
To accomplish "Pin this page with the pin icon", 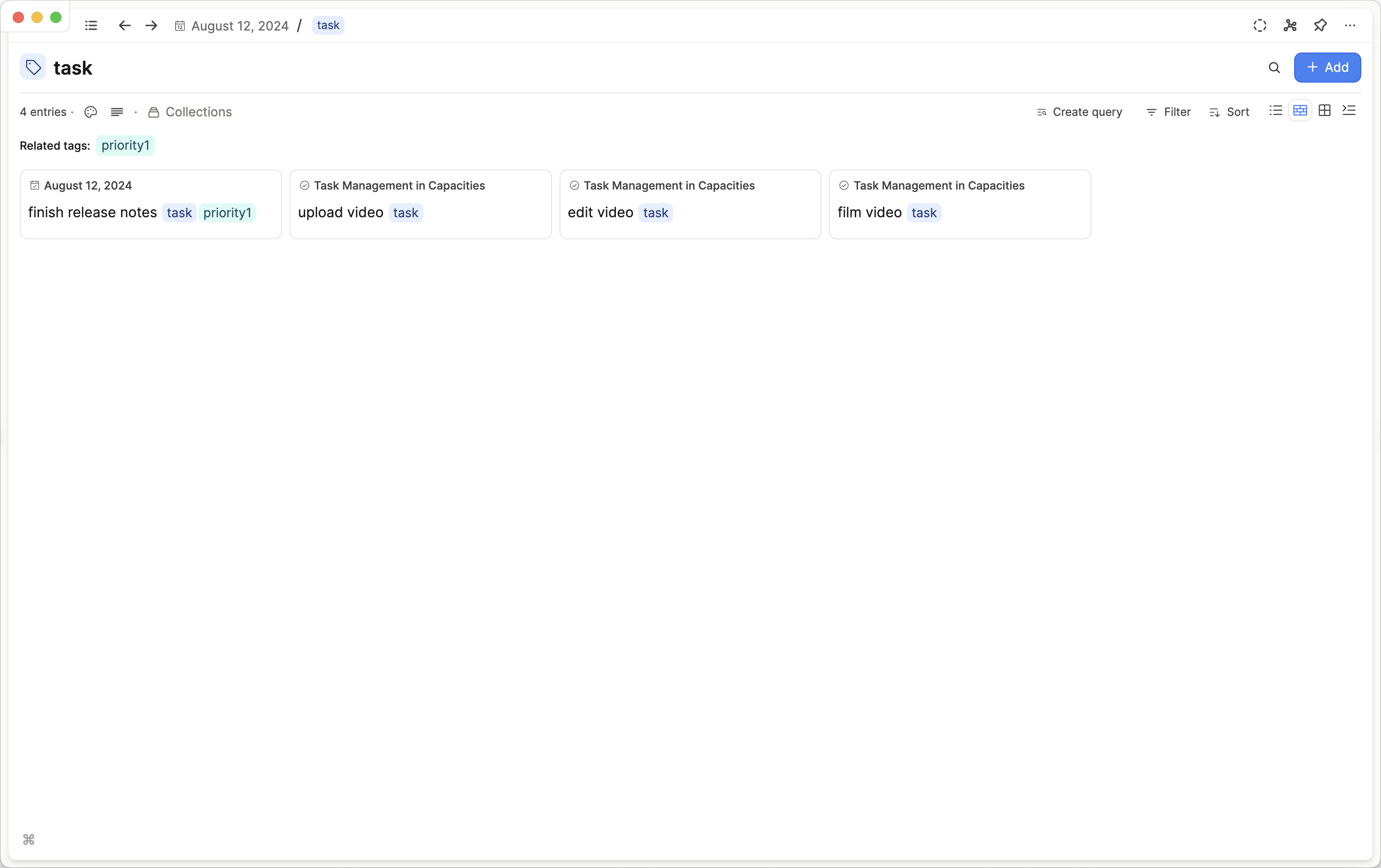I will coord(1320,25).
